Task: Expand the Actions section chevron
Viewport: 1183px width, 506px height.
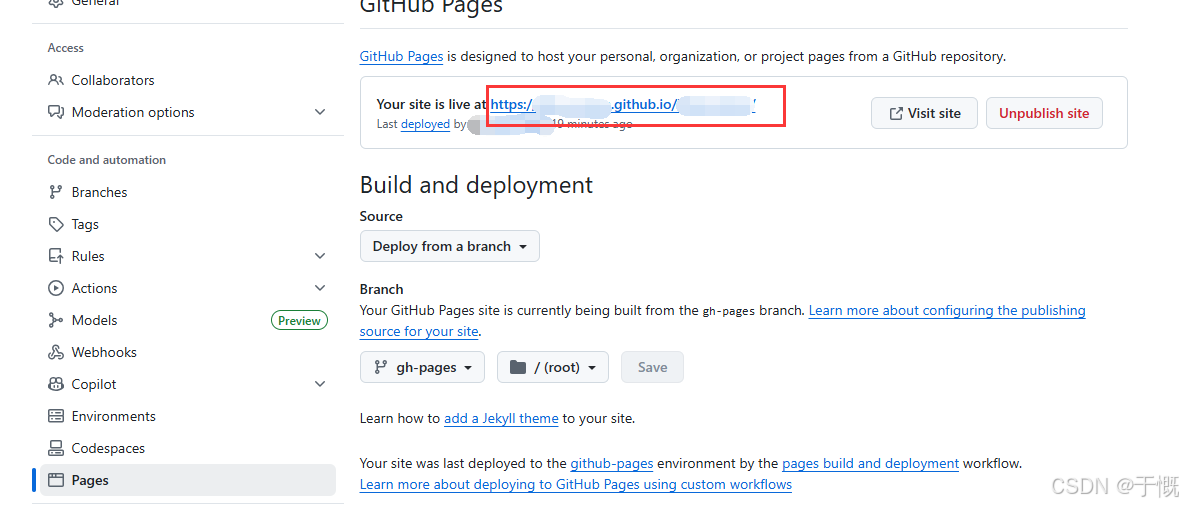Action: (320, 288)
